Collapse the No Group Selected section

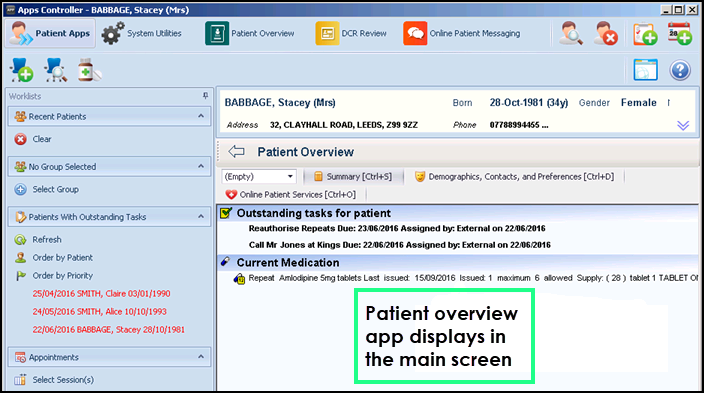pos(201,167)
